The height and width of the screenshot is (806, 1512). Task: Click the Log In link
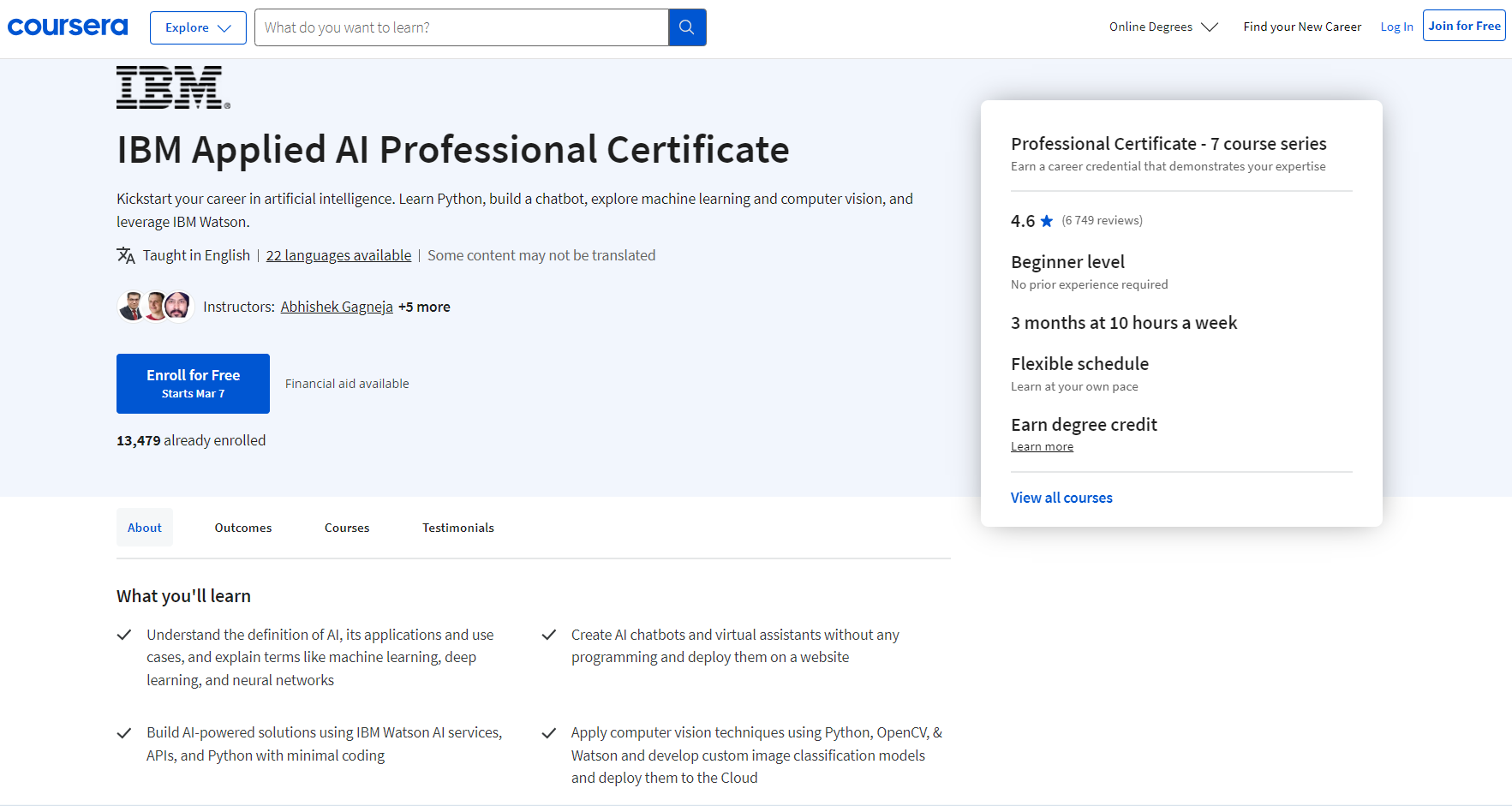pos(1396,27)
